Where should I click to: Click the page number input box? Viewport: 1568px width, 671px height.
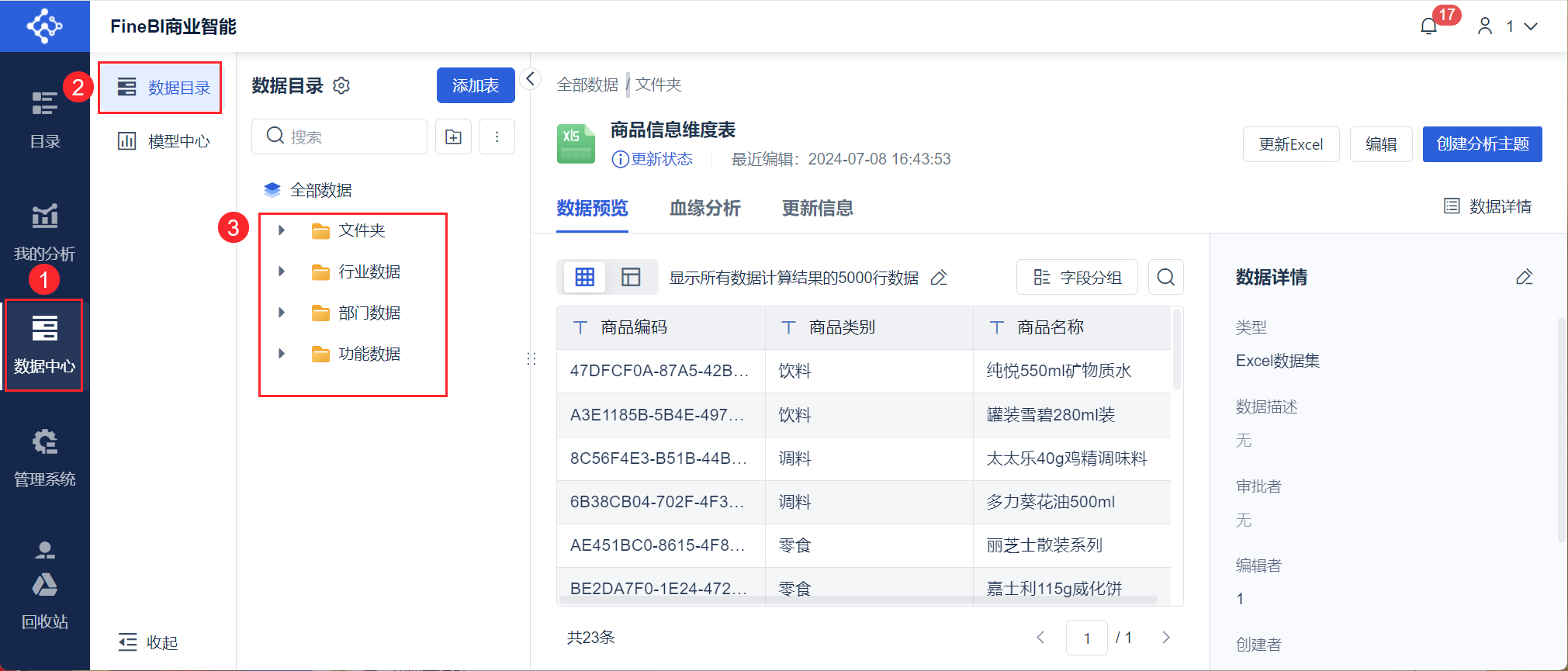pos(1087,638)
